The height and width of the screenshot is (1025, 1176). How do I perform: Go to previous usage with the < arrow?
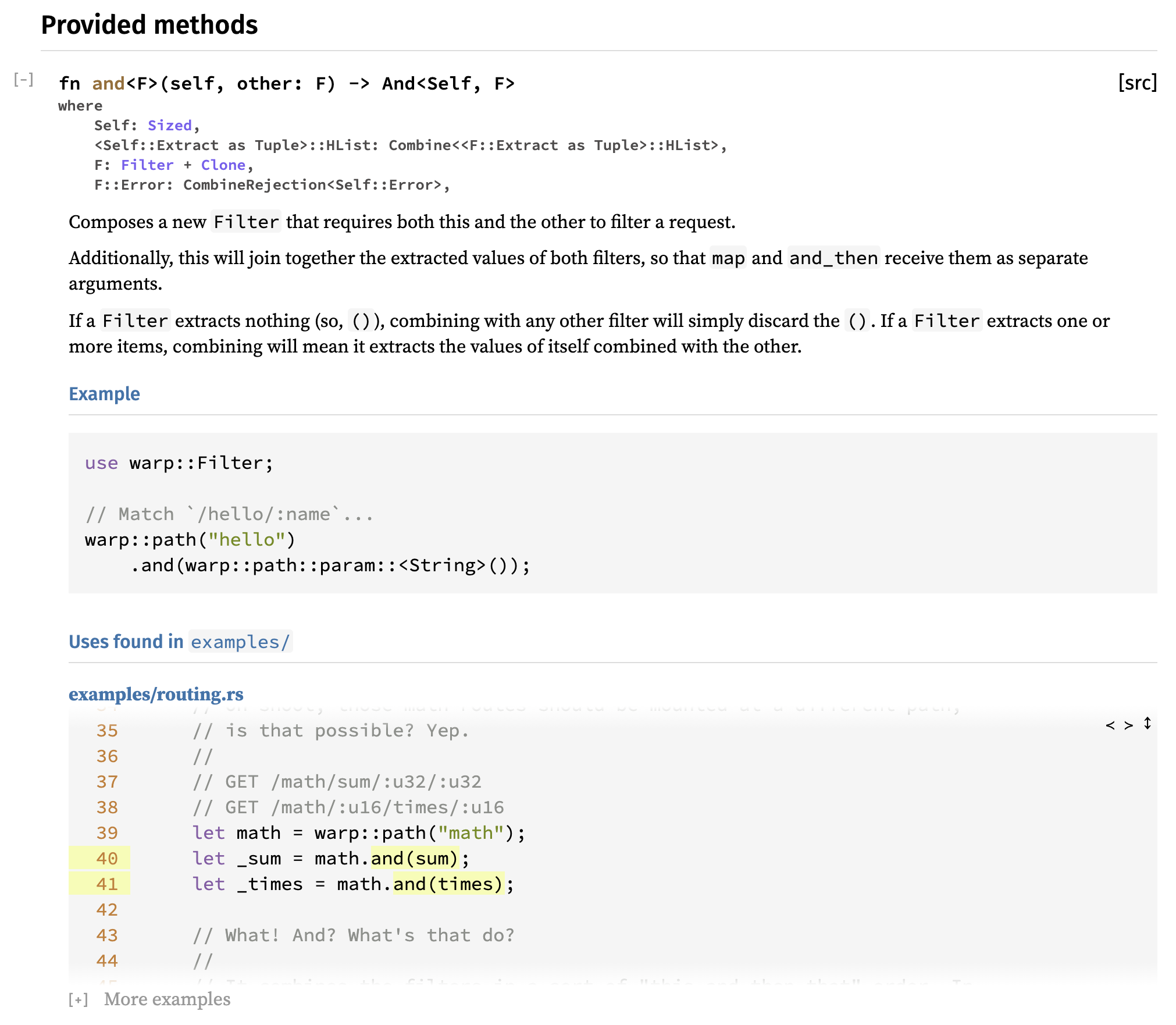(1110, 725)
